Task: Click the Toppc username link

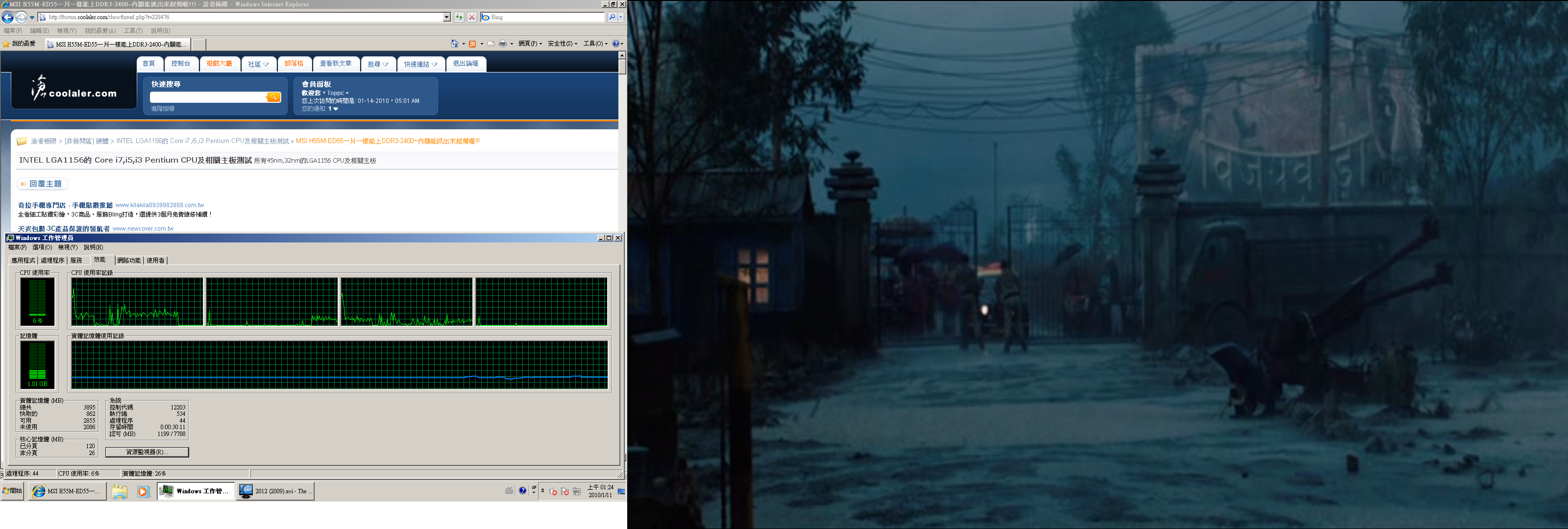Action: (x=335, y=93)
